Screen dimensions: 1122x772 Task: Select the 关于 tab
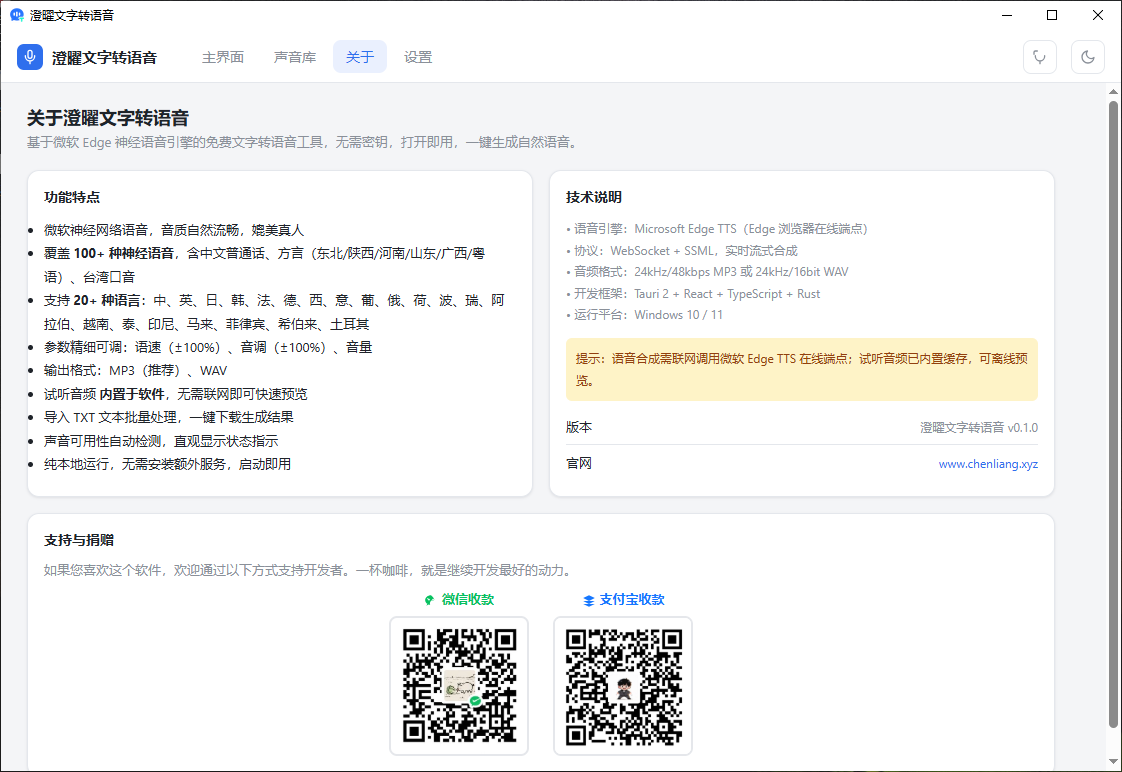click(360, 57)
